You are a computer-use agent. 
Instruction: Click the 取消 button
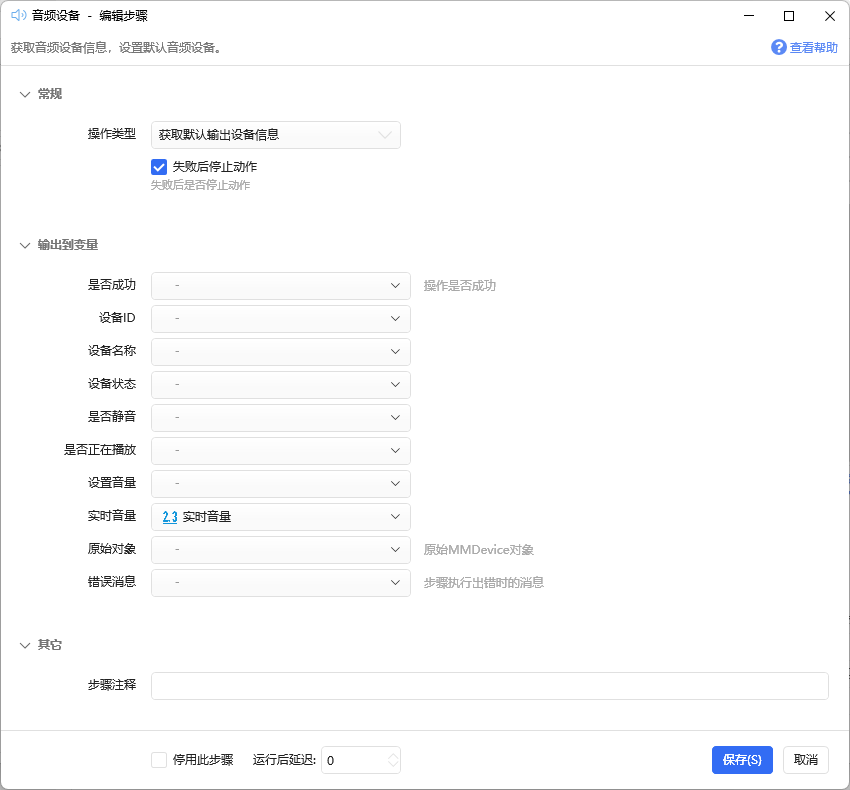pos(806,760)
